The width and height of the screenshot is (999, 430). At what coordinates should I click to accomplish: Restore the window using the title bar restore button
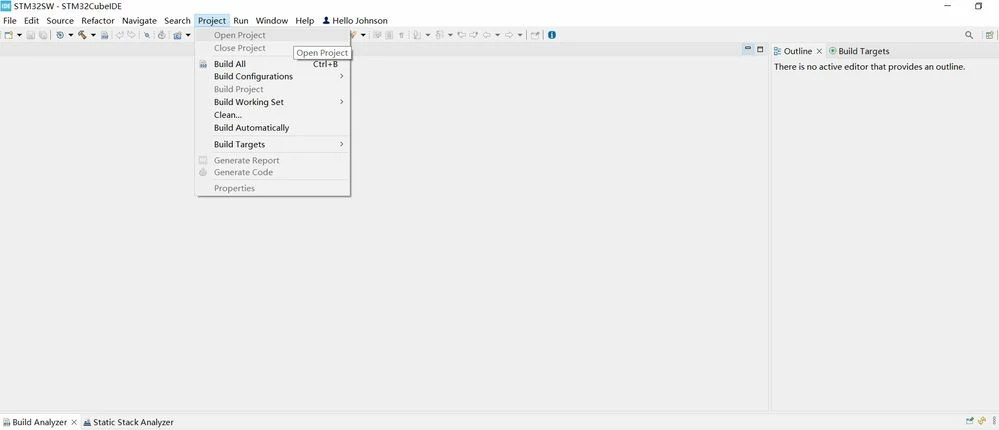tap(979, 6)
